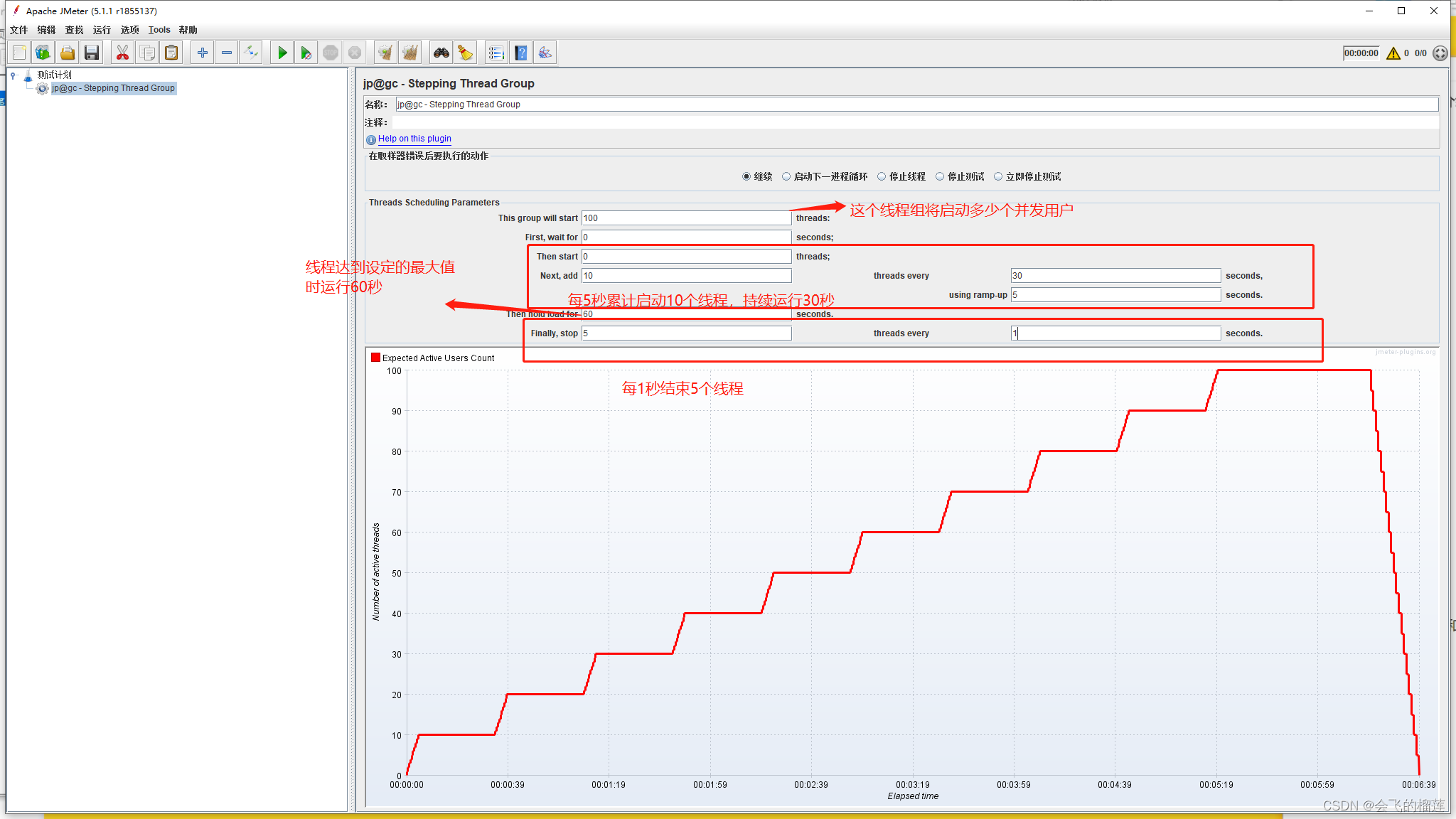
Task: Collapse the 测试计划 tree node handle
Action: click(13, 75)
